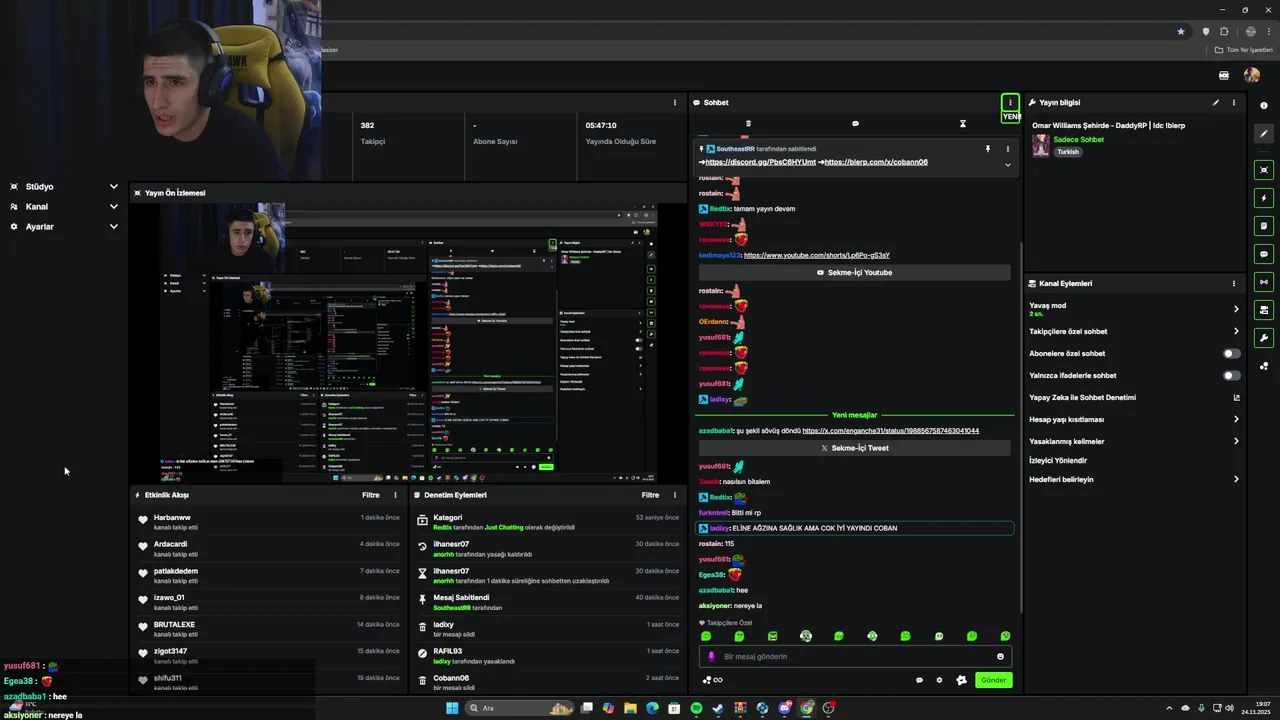
Task: Toggle Abonelere özel sohbet switch
Action: tap(1232, 353)
